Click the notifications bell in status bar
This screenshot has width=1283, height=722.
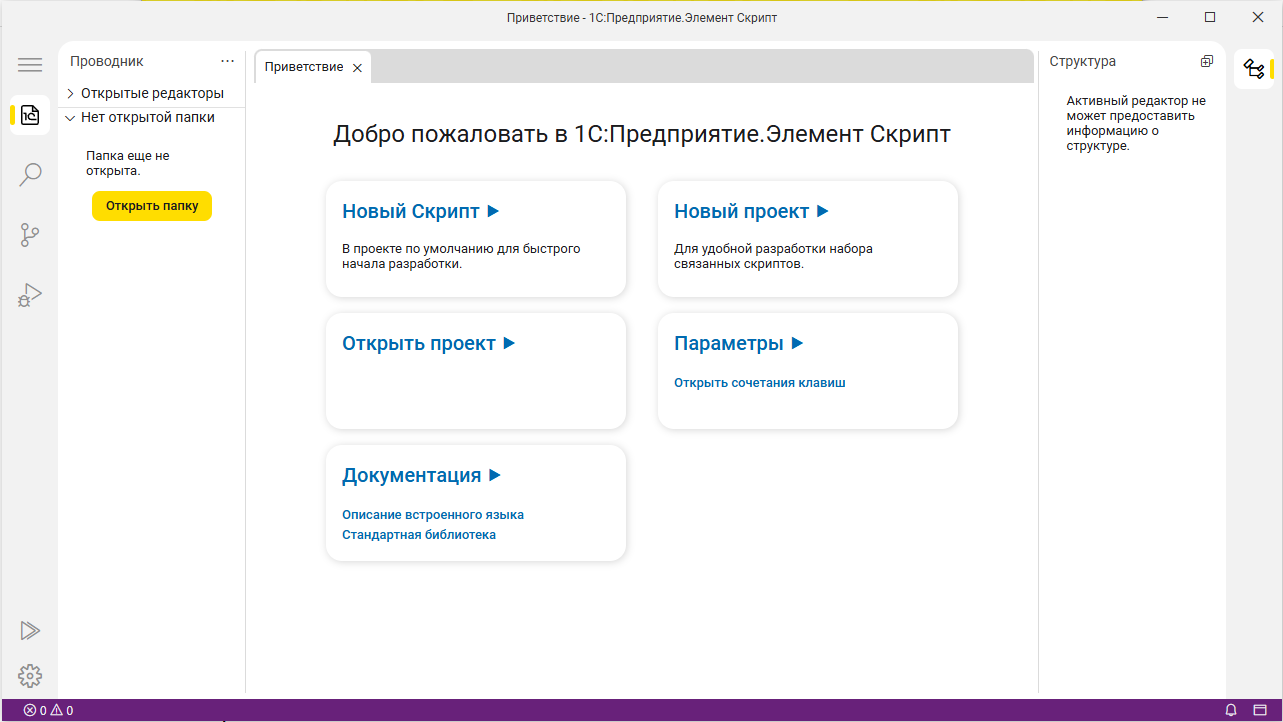1231,711
